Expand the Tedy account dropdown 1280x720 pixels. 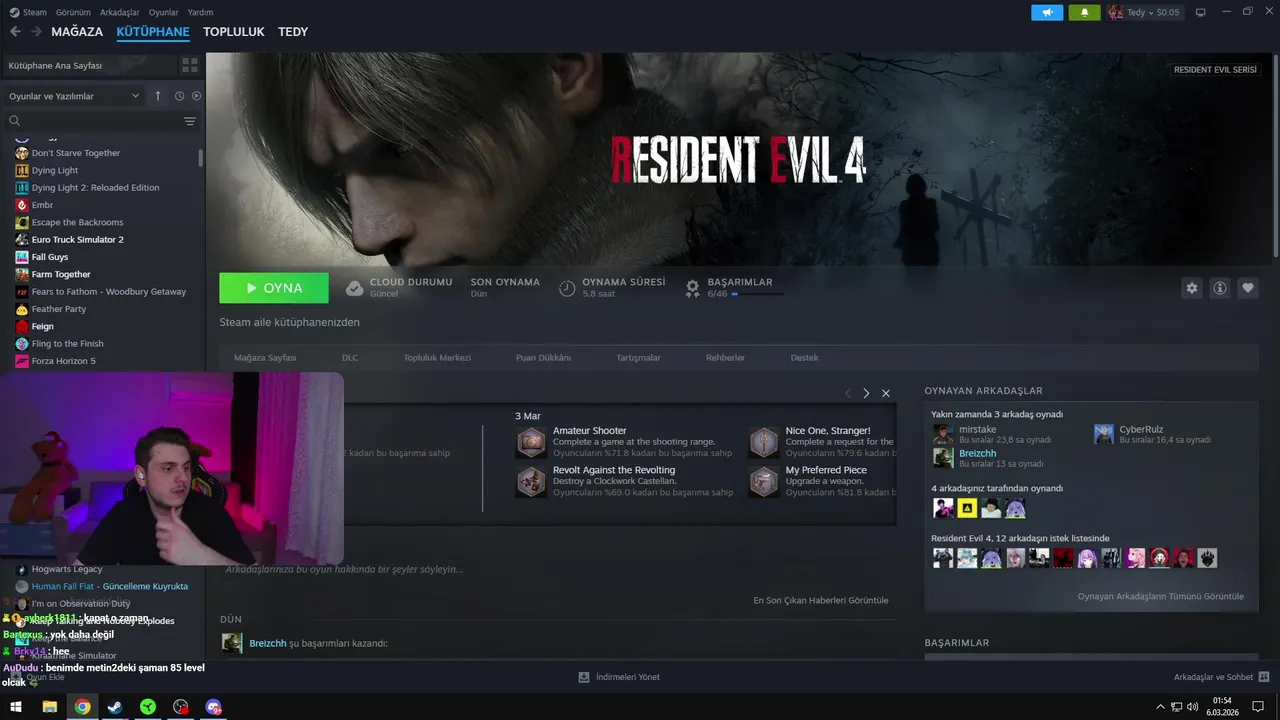point(1144,12)
